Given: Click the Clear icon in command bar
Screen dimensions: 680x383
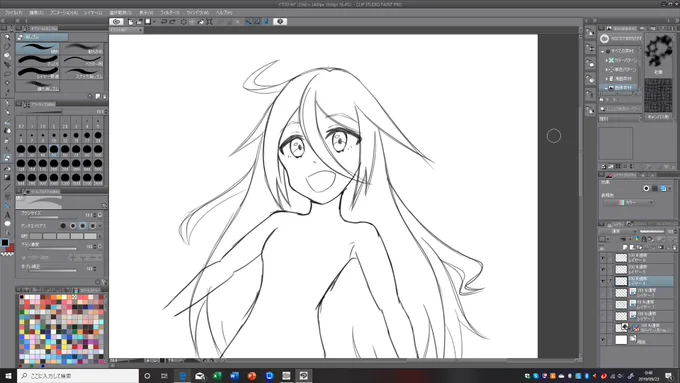Looking at the screenshot, I should pos(184,22).
